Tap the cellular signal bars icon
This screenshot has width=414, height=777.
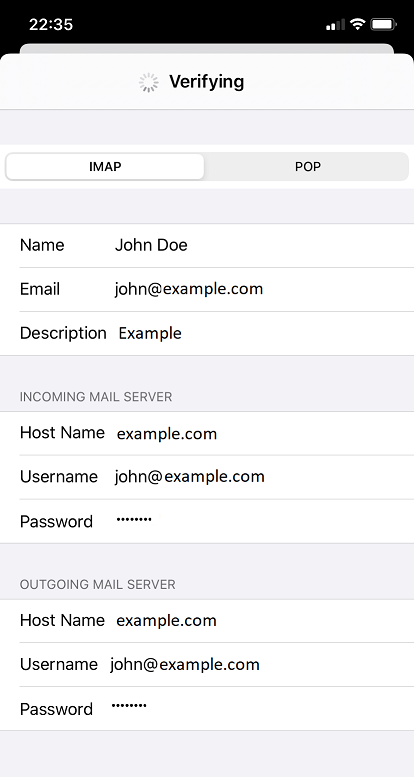(x=335, y=25)
